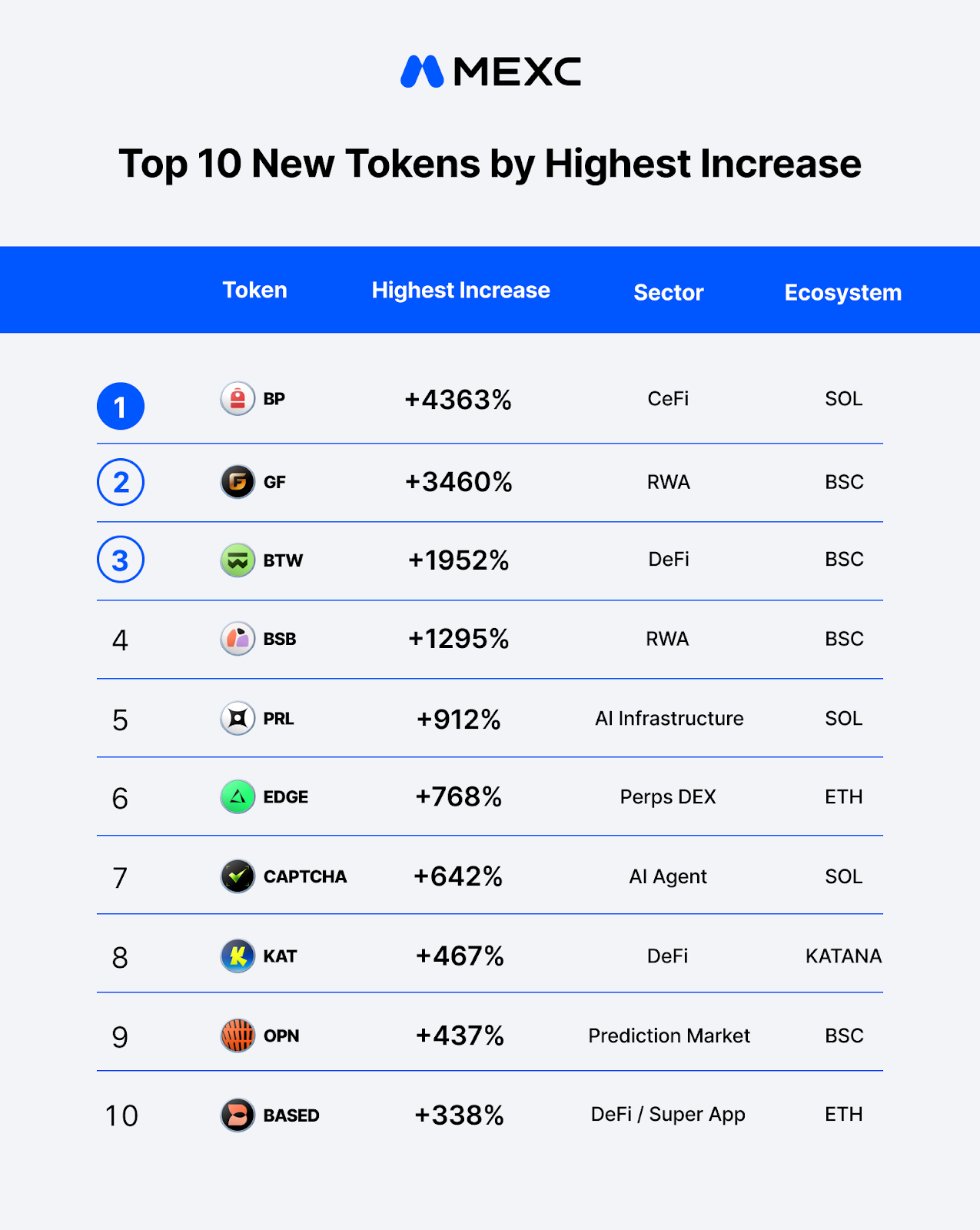Click the rank 1 filled badge
This screenshot has height=1230, width=980.
click(121, 406)
